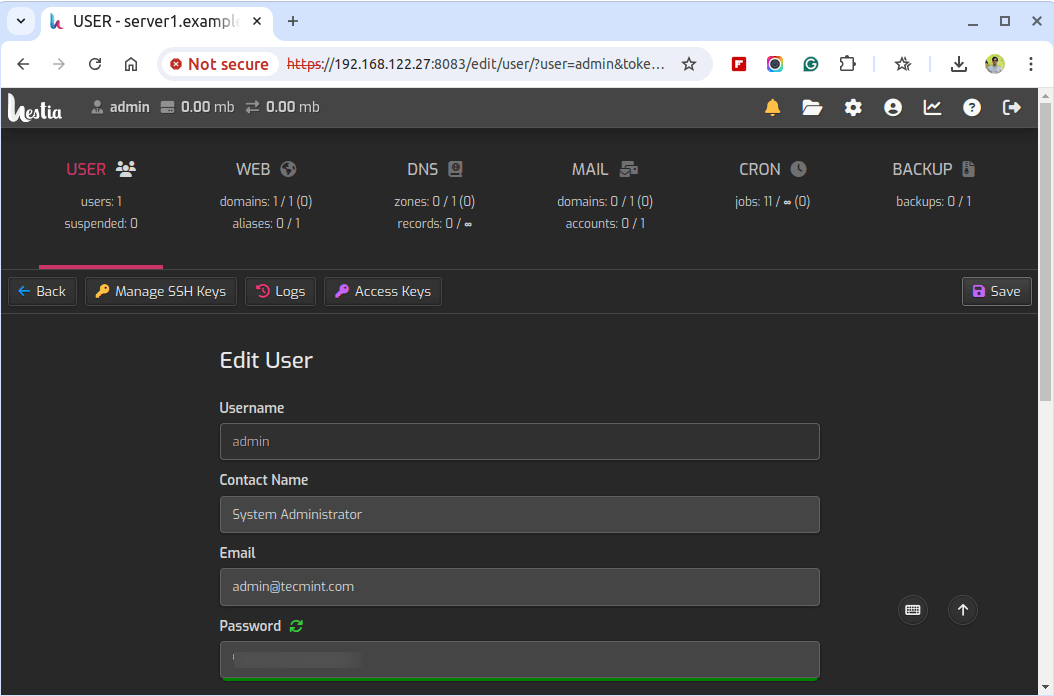The image size is (1054, 696).
Task: Generate new password with refresh icon
Action: tap(296, 626)
